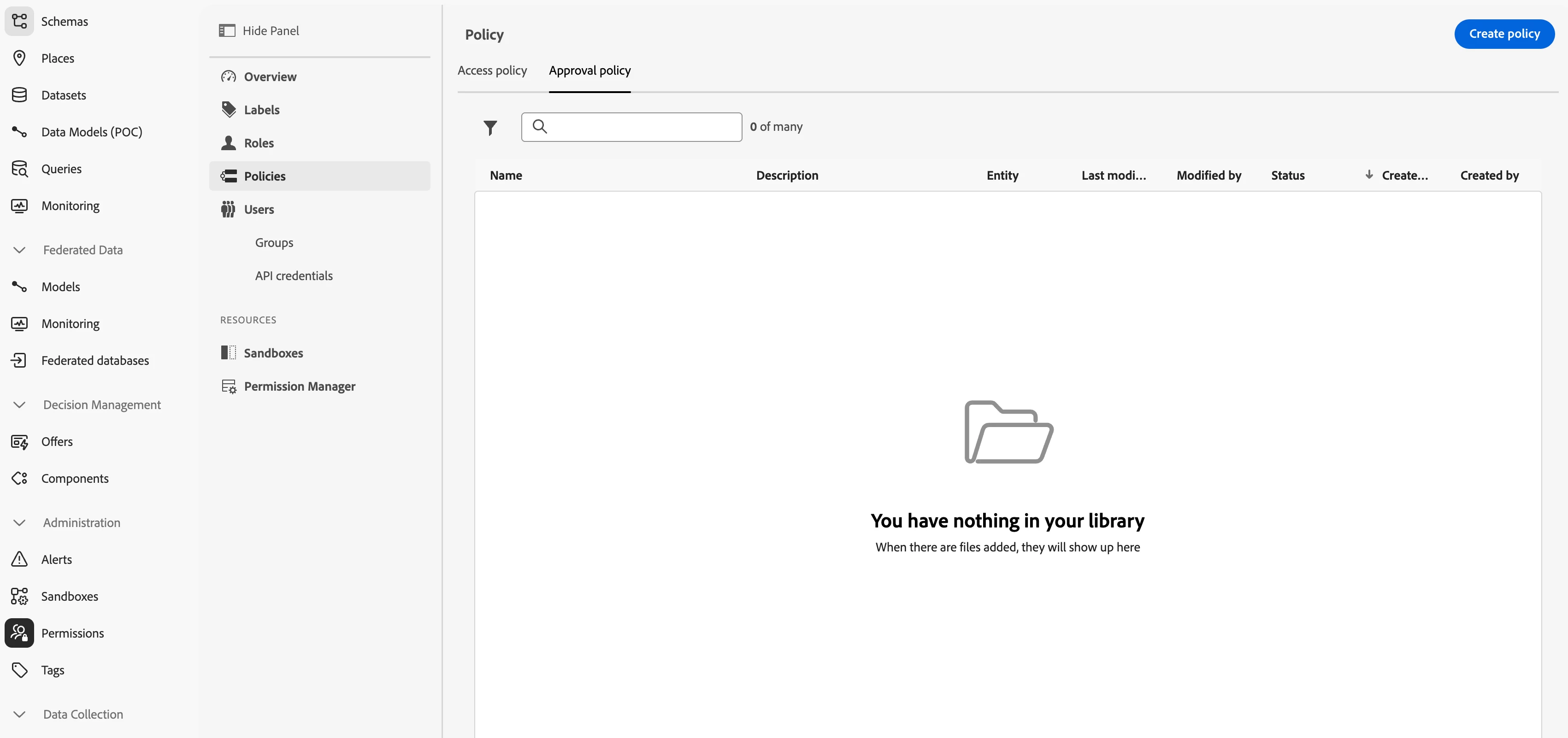Click the Create policy button
Viewport: 1568px width, 738px height.
click(x=1503, y=34)
